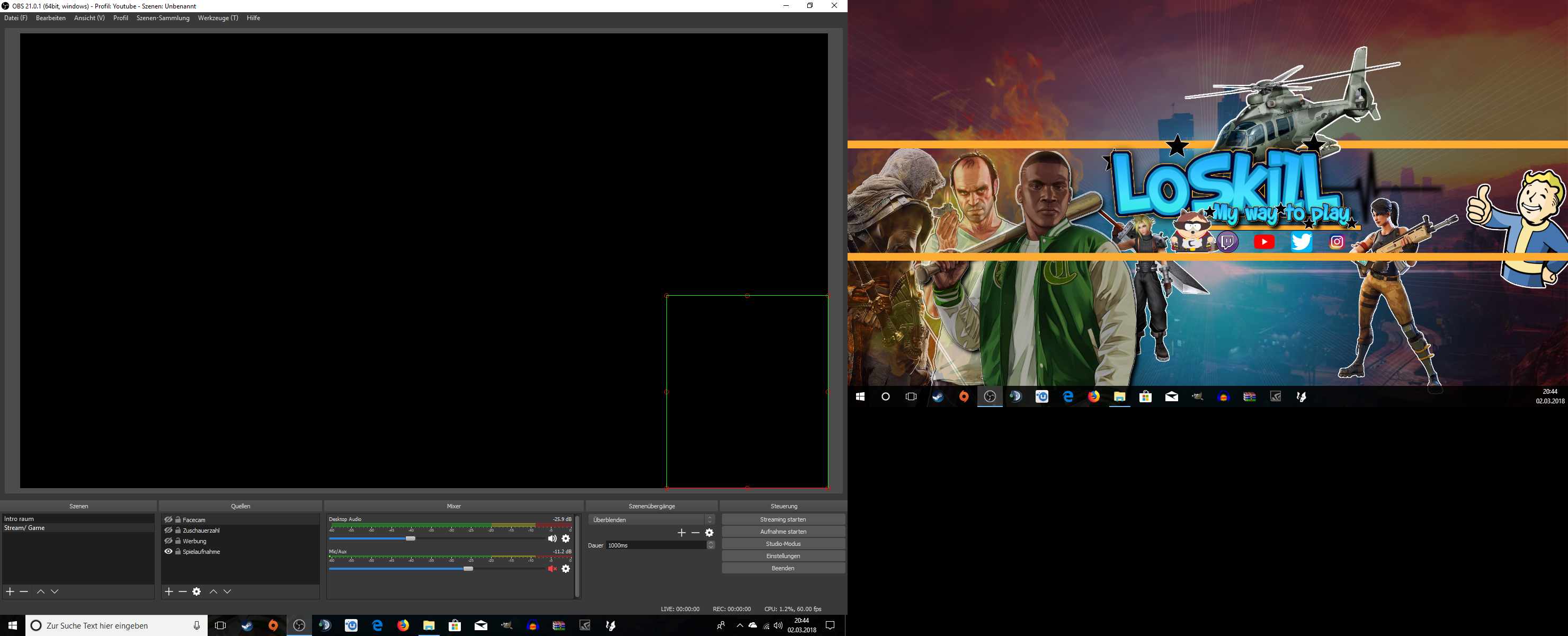This screenshot has width=1568, height=636.
Task: Mute Desktop Audio speaker icon
Action: pyautogui.click(x=552, y=538)
